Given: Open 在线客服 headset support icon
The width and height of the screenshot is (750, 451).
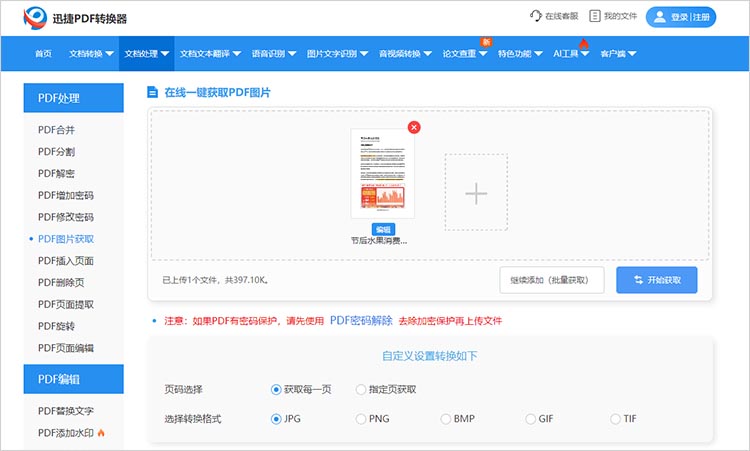Looking at the screenshot, I should point(535,16).
